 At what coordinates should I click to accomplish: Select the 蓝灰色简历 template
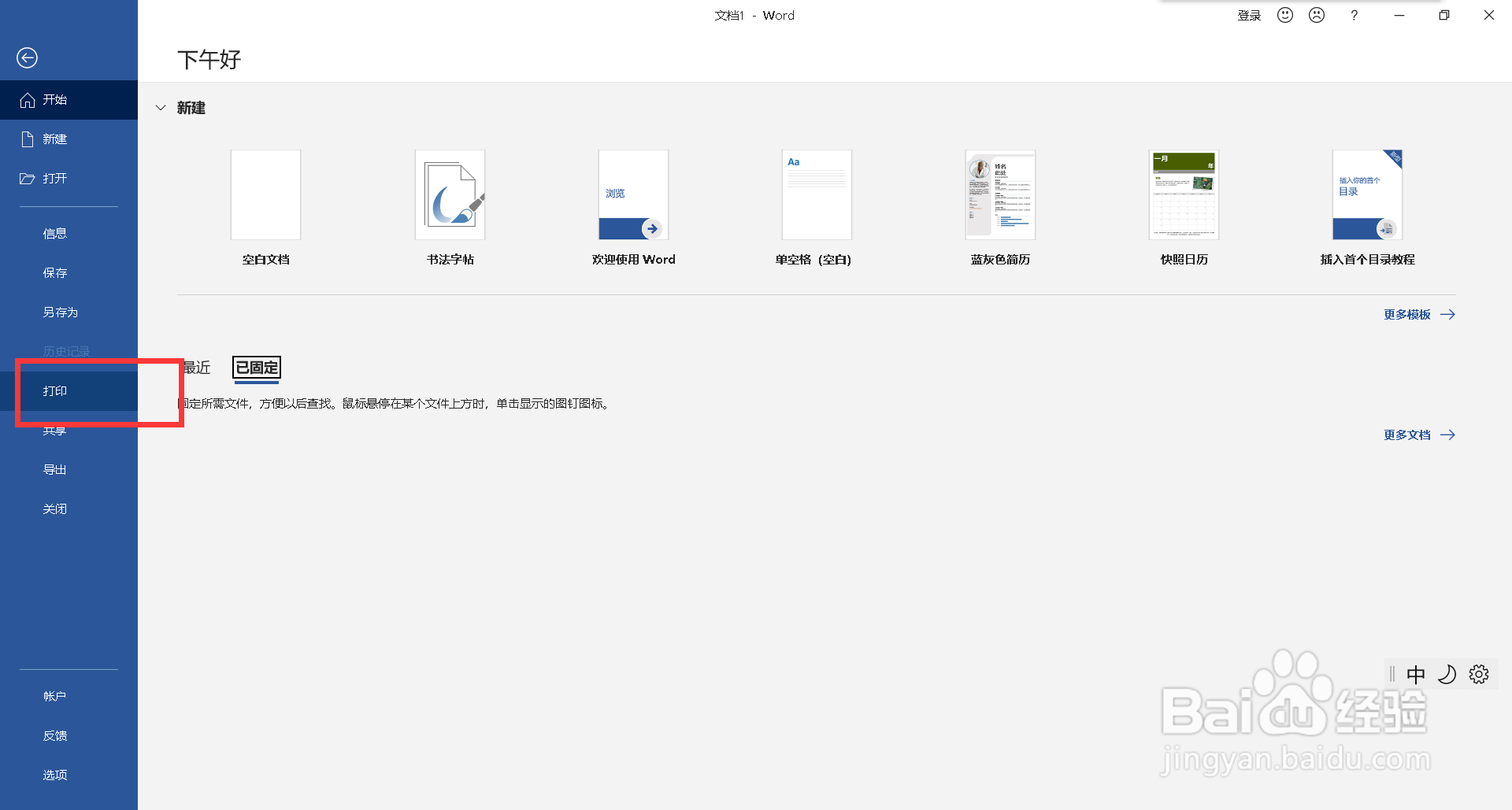click(1000, 208)
